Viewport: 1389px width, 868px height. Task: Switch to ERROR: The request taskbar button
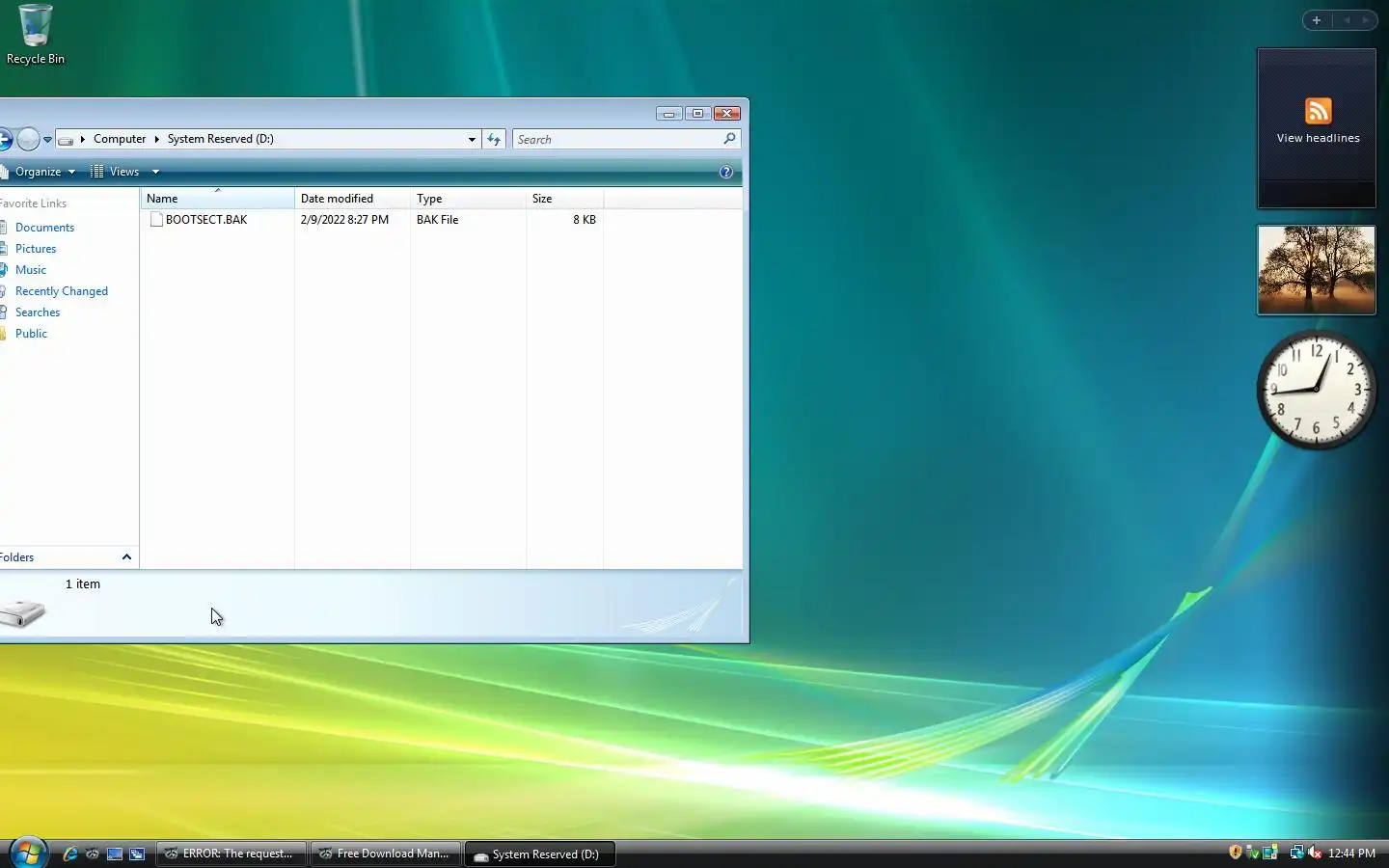[231, 854]
